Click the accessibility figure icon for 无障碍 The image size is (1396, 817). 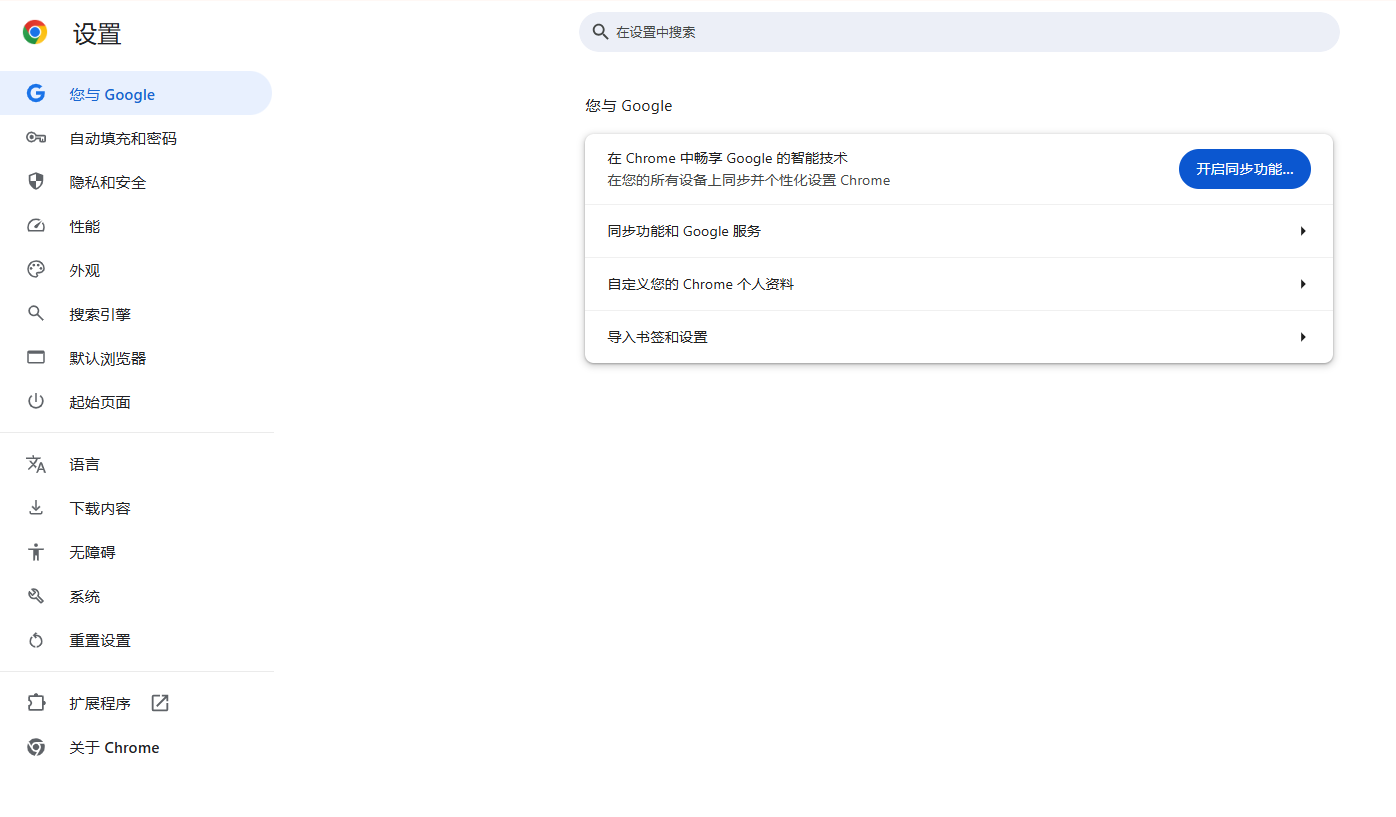tap(36, 552)
